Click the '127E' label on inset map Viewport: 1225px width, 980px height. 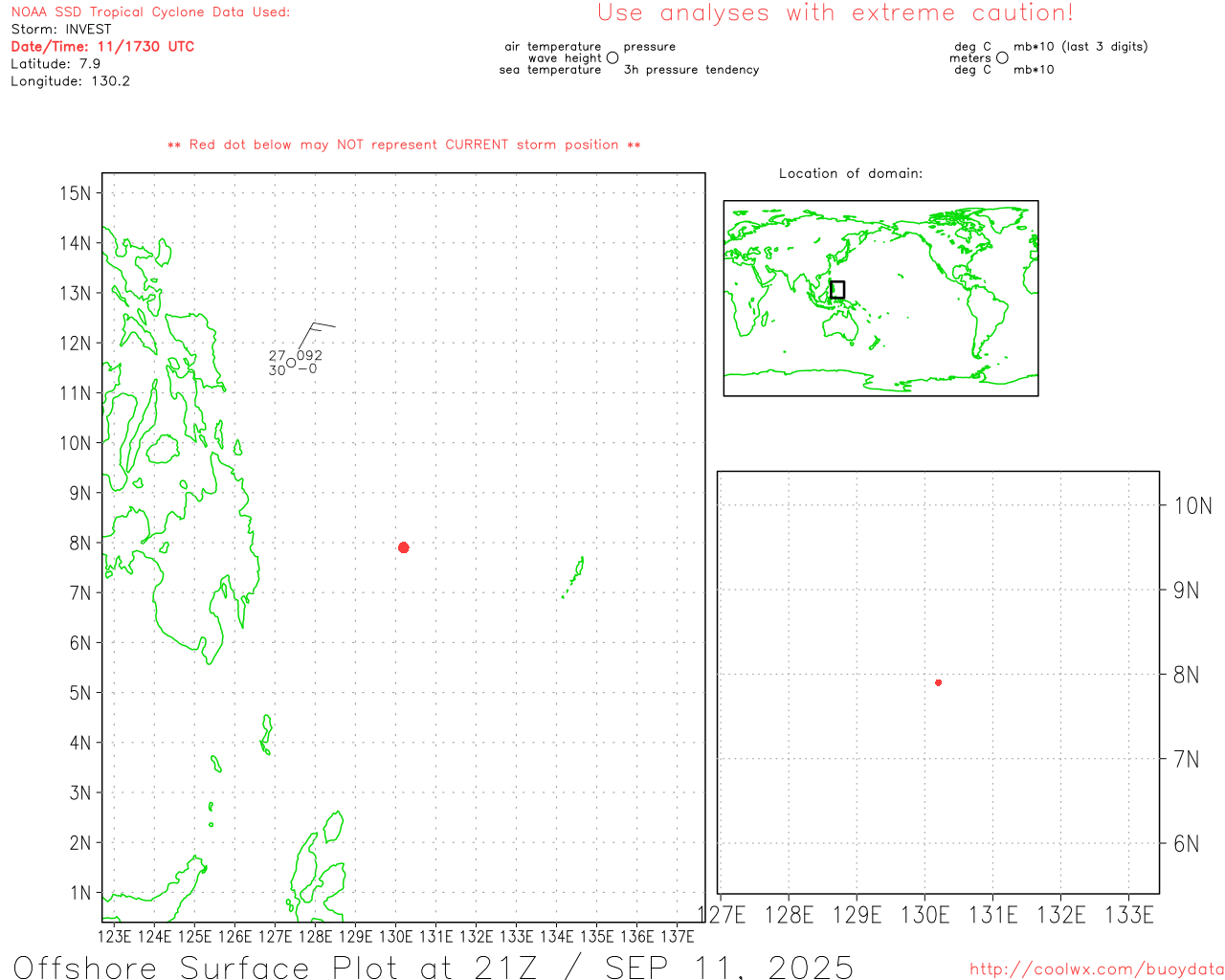click(x=721, y=915)
